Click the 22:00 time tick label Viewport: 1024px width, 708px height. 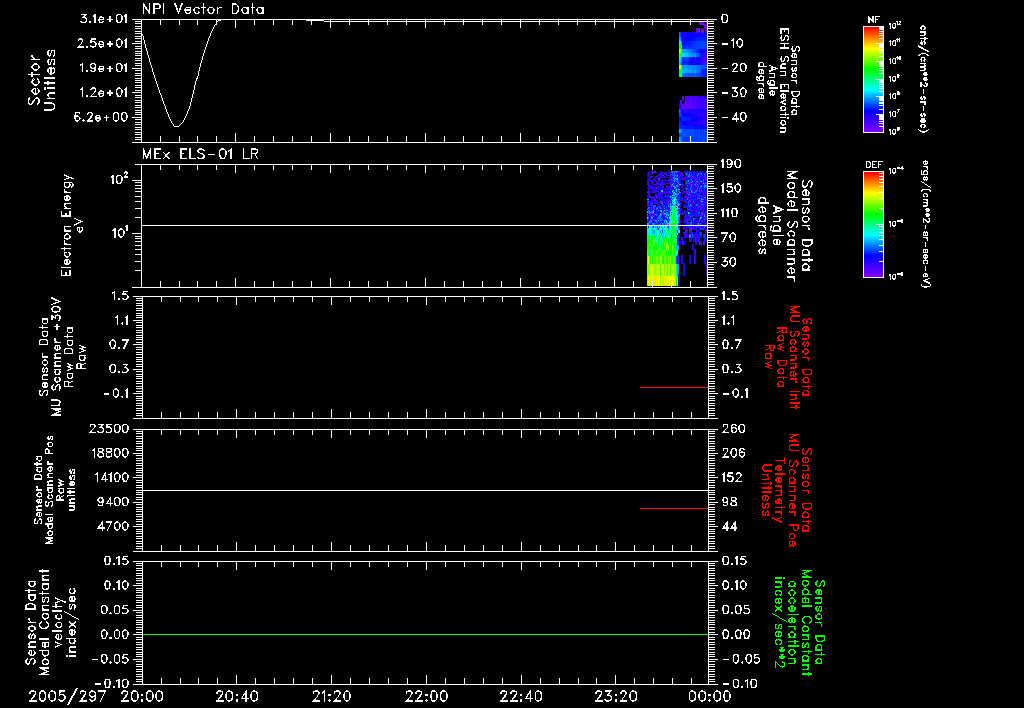pos(426,696)
